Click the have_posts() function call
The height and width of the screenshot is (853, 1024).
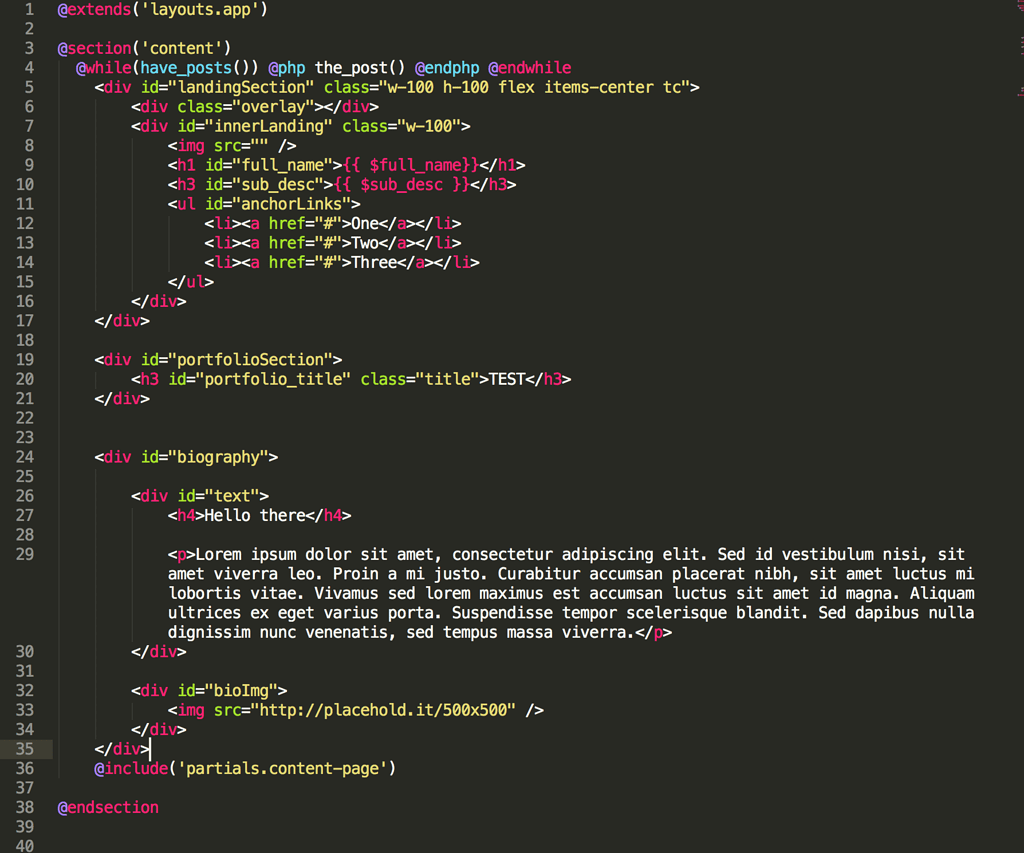click(194, 68)
